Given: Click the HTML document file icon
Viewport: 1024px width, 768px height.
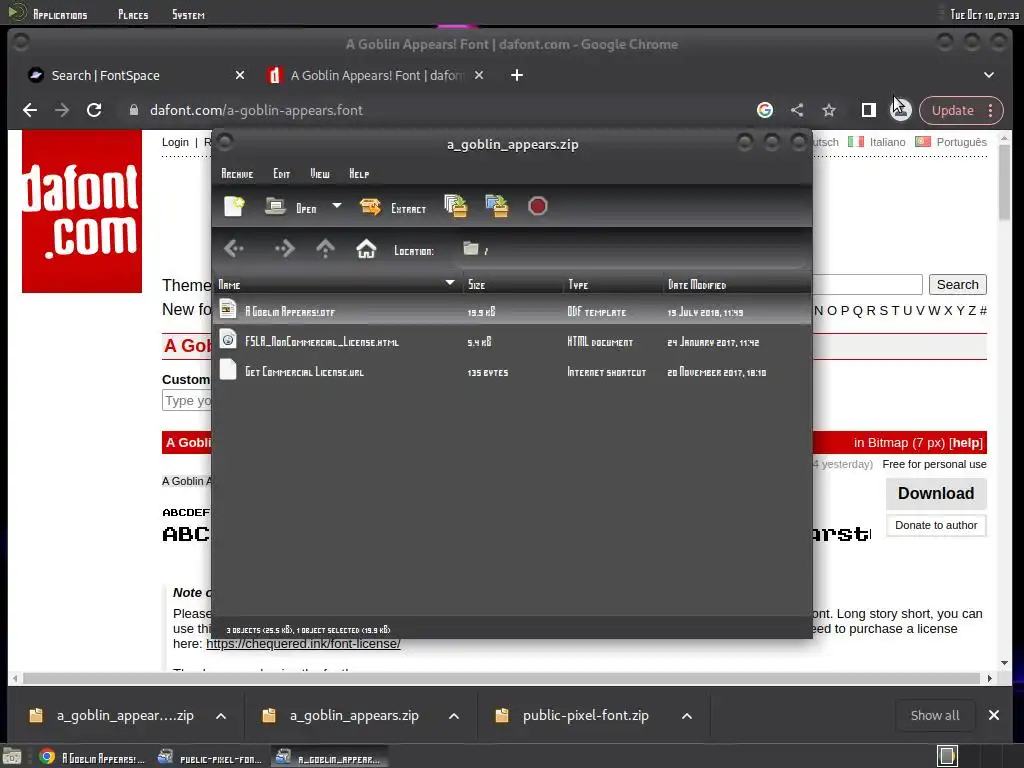Looking at the screenshot, I should 228,340.
